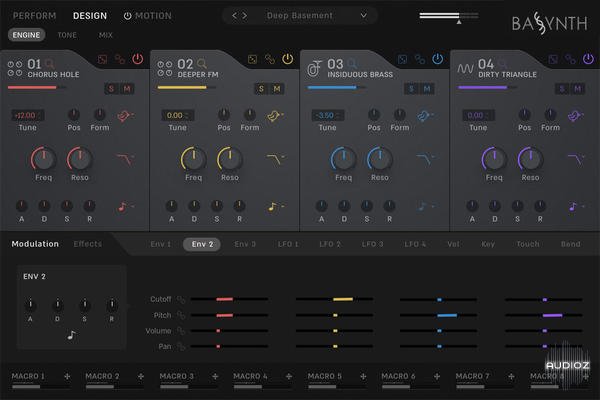Toggle power for layer 03 Insiduous Brass

click(x=437, y=59)
